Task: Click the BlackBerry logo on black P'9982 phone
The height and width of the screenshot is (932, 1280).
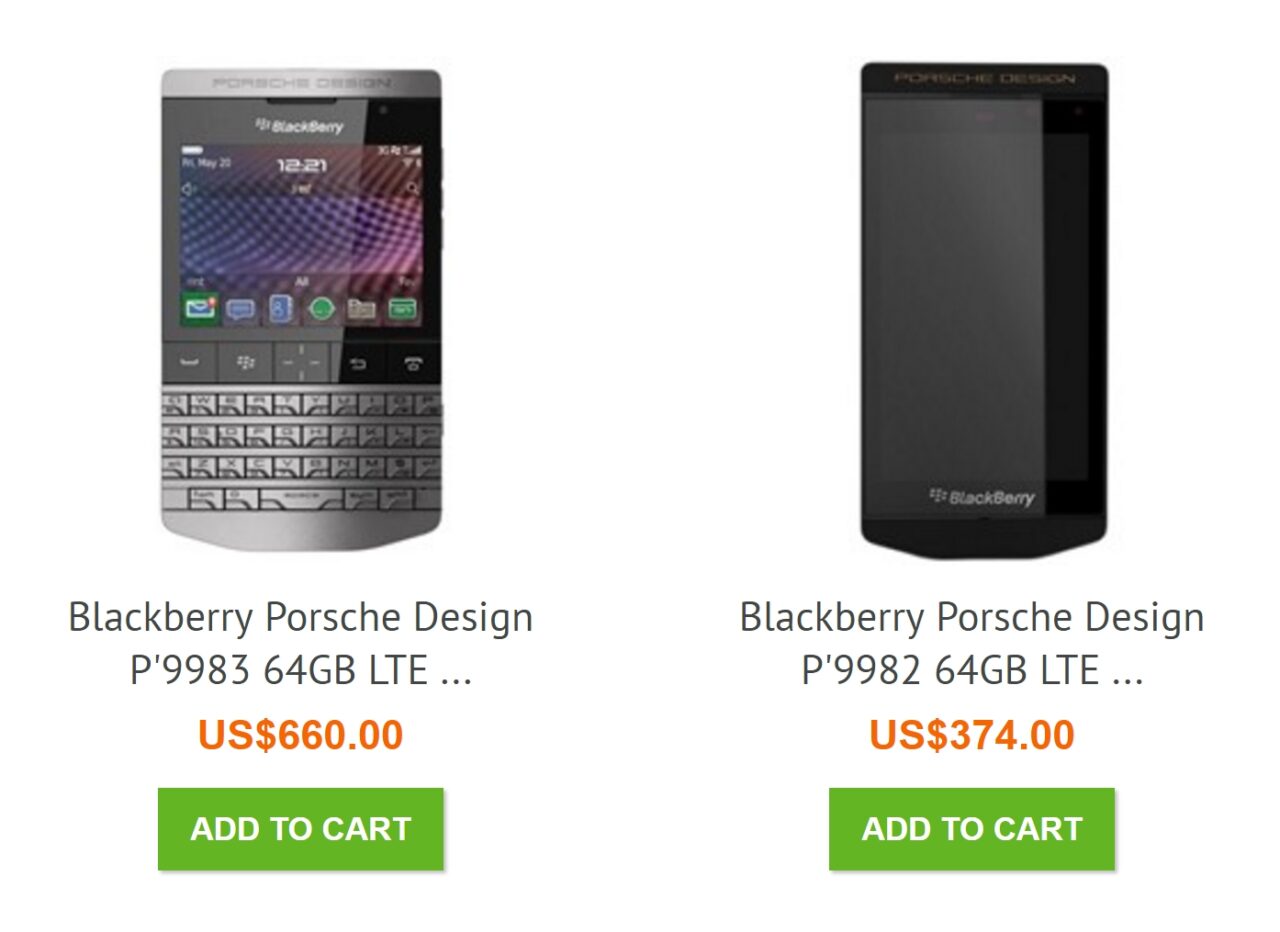Action: [982, 497]
